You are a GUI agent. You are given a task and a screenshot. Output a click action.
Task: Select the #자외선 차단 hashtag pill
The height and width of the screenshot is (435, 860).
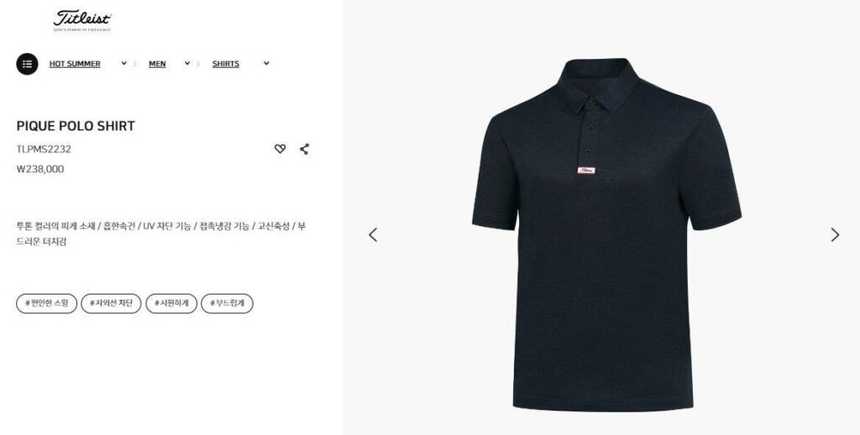coord(111,303)
